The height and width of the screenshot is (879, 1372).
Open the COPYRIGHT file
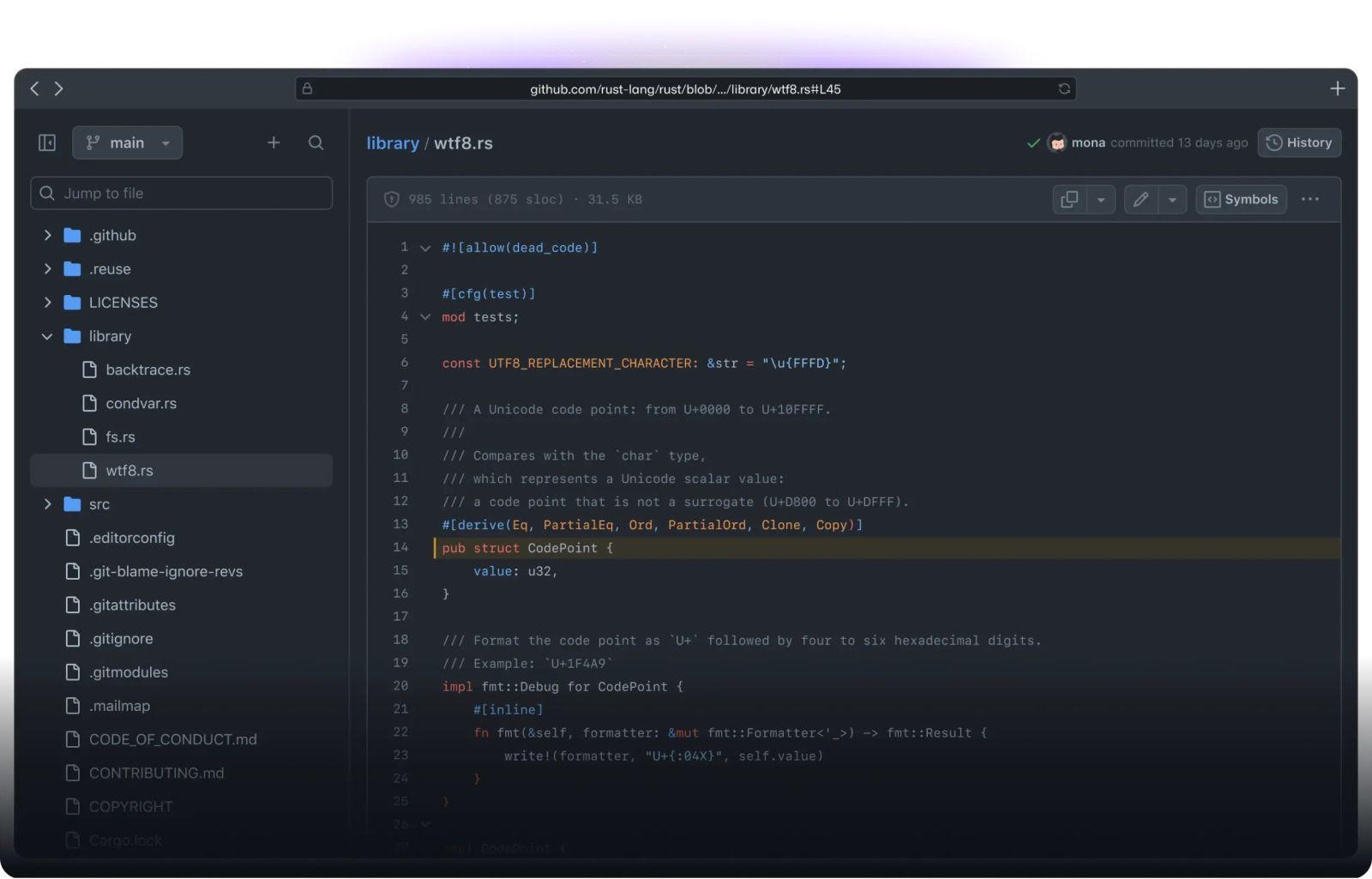click(x=130, y=806)
